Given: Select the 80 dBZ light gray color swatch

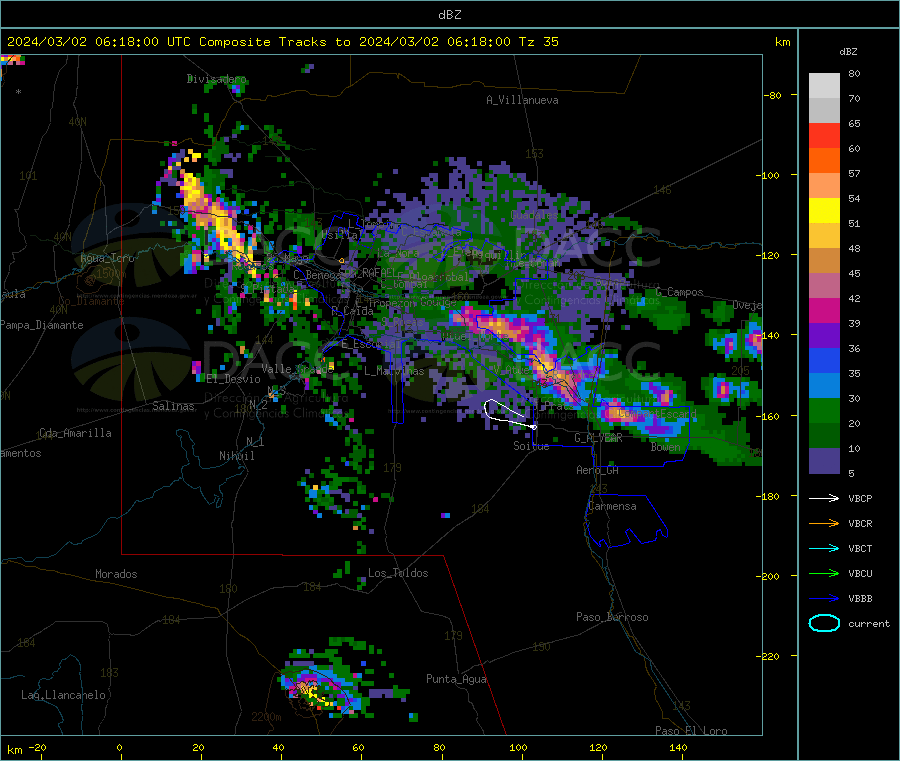Looking at the screenshot, I should [x=824, y=86].
